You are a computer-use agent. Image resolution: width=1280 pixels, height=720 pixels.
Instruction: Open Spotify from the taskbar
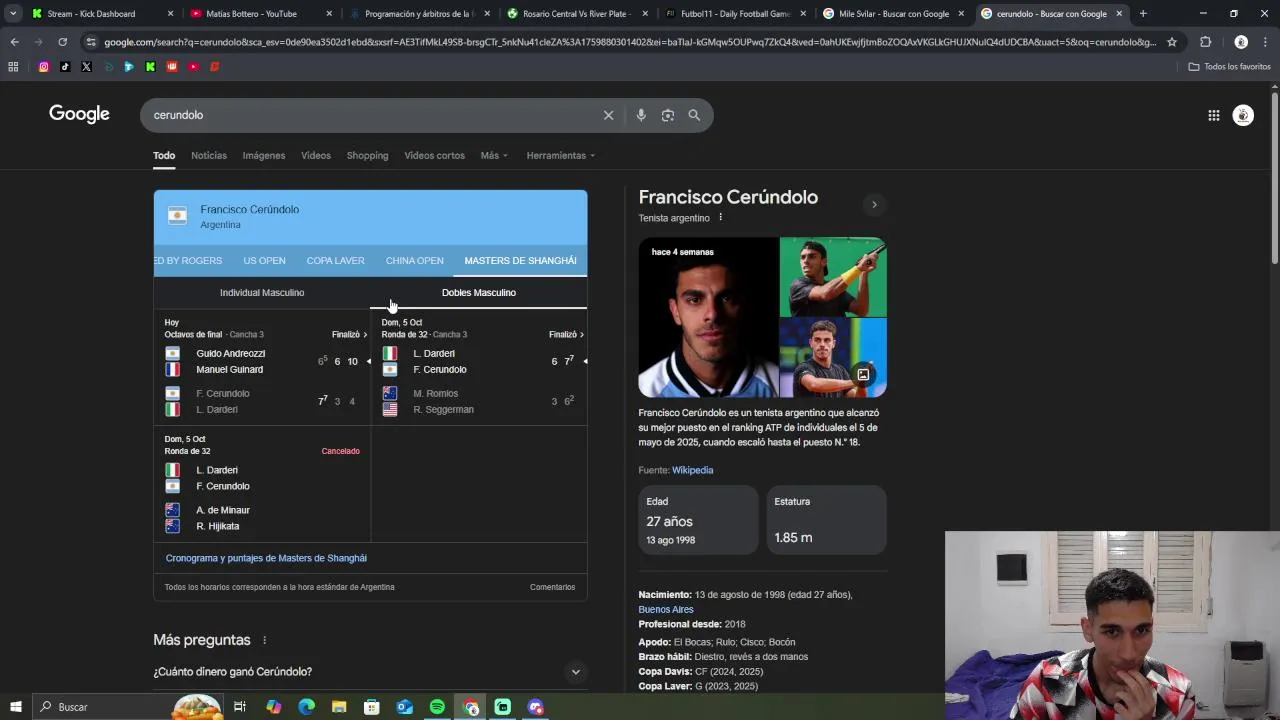pyautogui.click(x=437, y=707)
